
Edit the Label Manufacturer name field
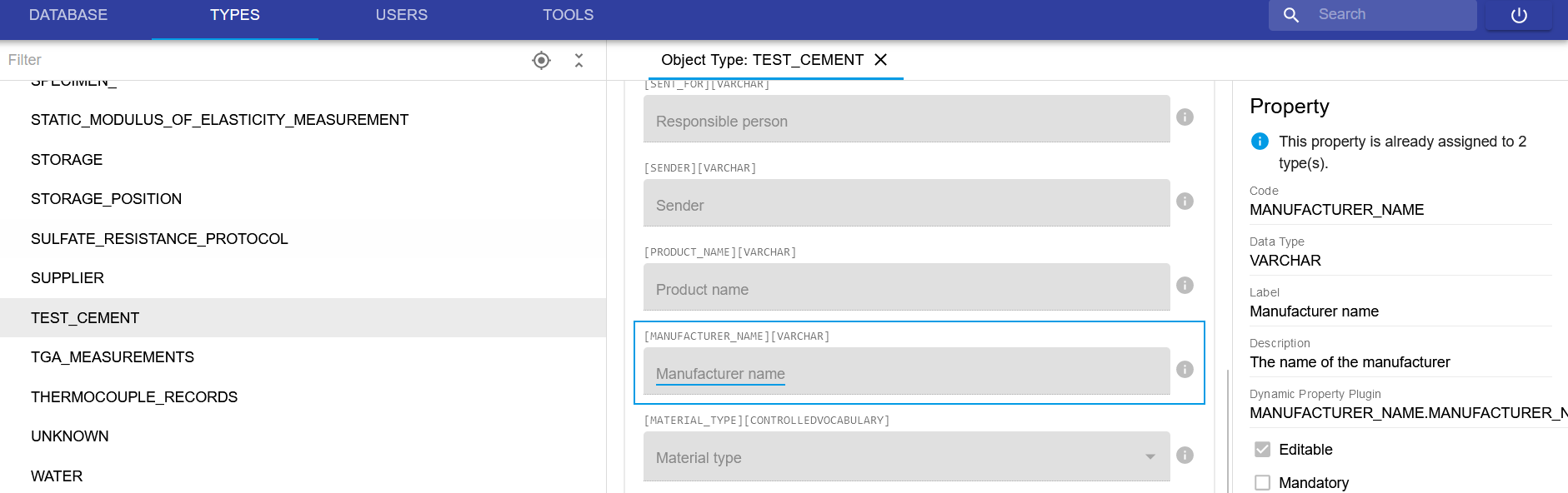[x=1400, y=311]
